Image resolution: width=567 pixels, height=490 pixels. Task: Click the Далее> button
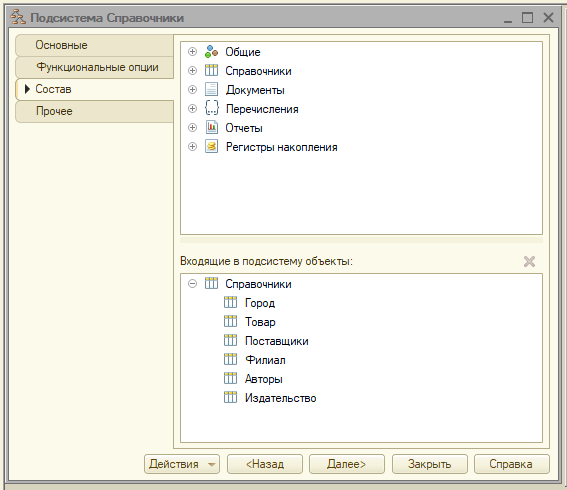pos(347,464)
